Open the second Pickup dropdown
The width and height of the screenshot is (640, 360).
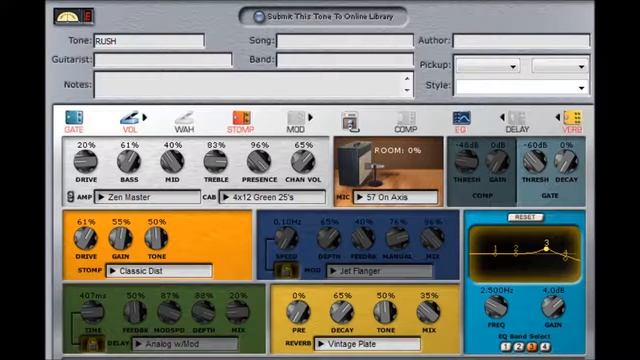click(560, 66)
